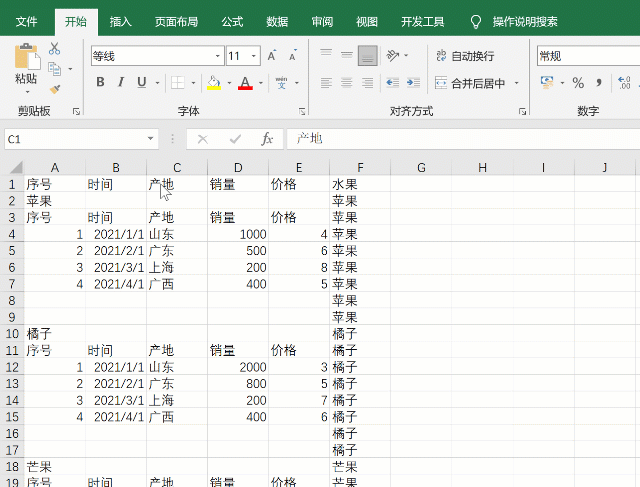This screenshot has height=487, width=640.
Task: Switch to the 开发工具 tab
Action: (x=422, y=22)
